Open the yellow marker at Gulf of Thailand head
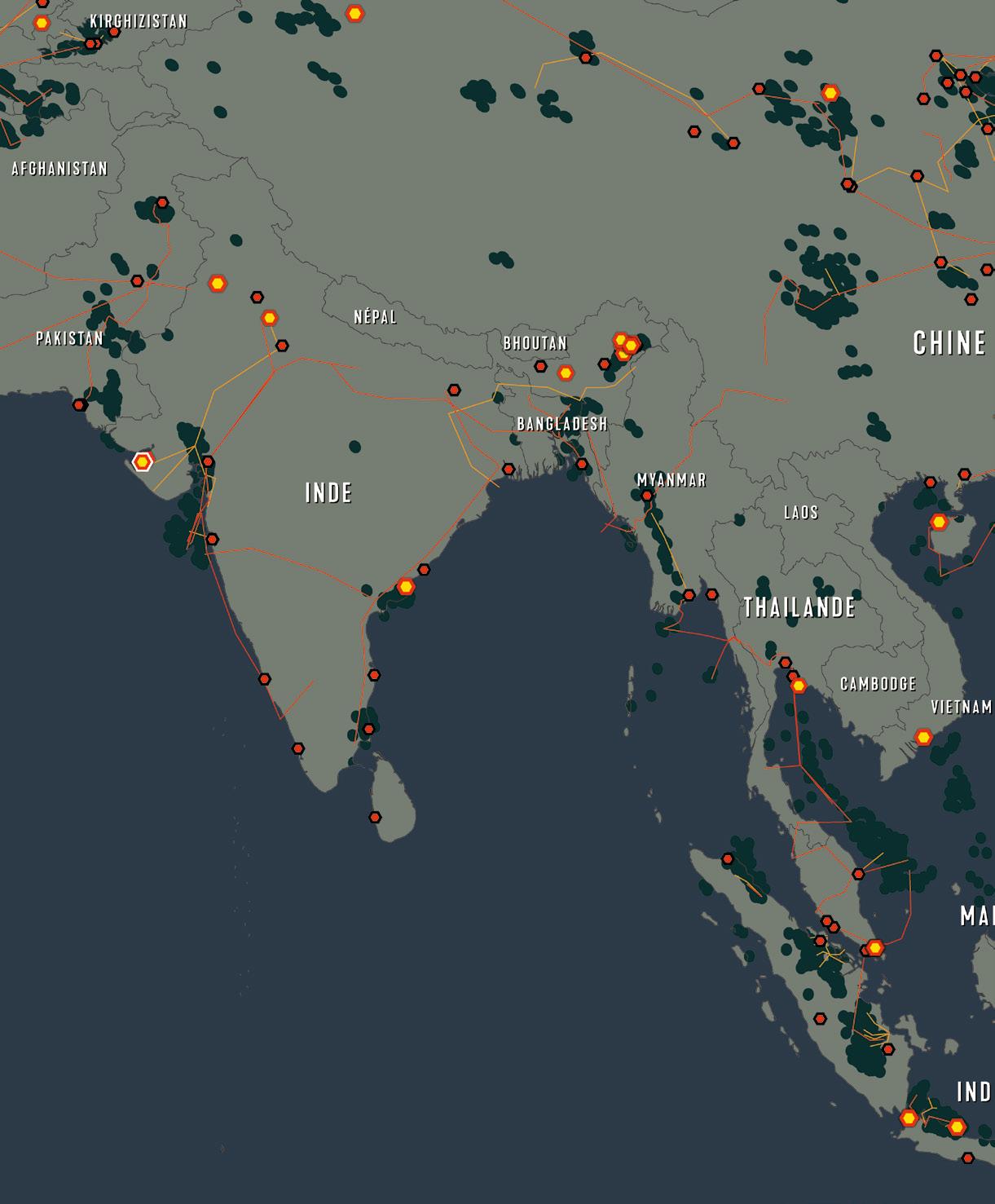Image resolution: width=995 pixels, height=1204 pixels. [799, 686]
